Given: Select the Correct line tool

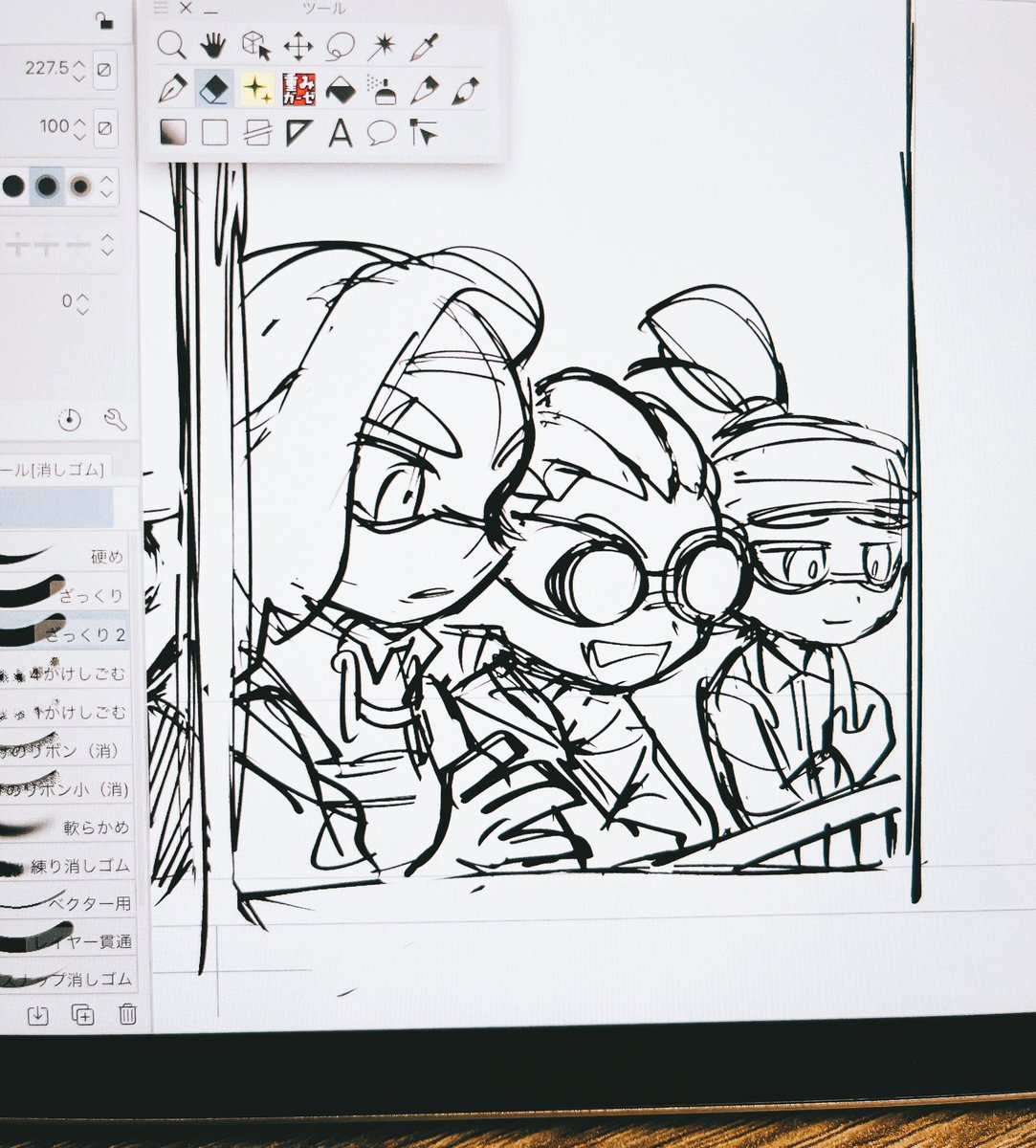Looking at the screenshot, I should pyautogui.click(x=423, y=132).
